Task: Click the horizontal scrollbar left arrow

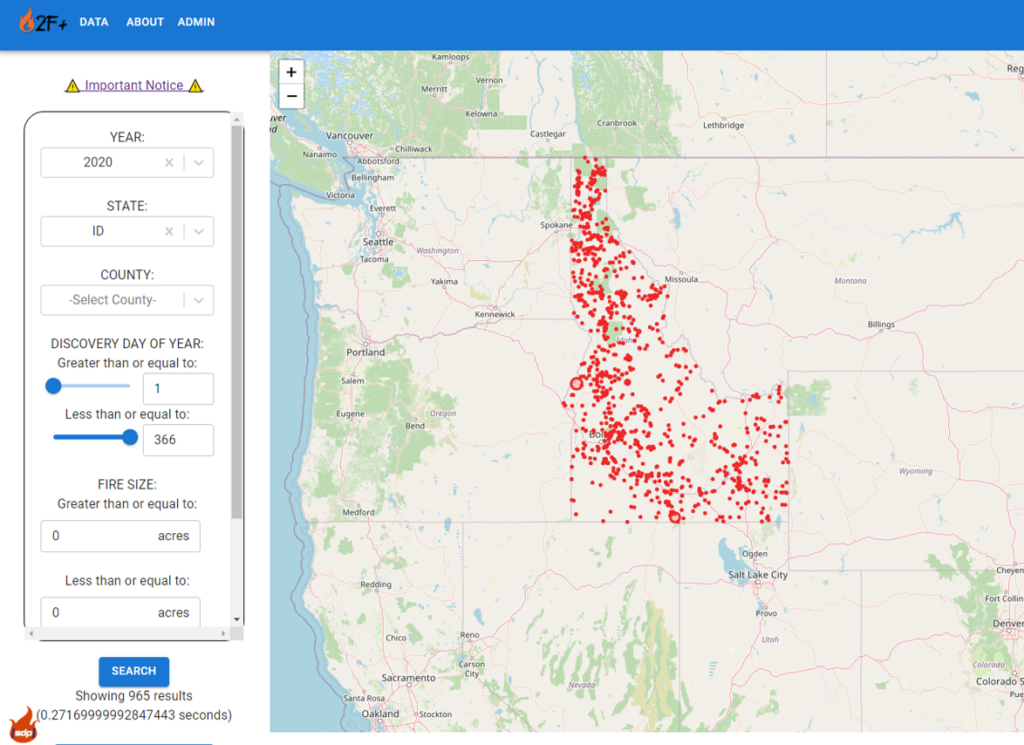Action: 31,633
